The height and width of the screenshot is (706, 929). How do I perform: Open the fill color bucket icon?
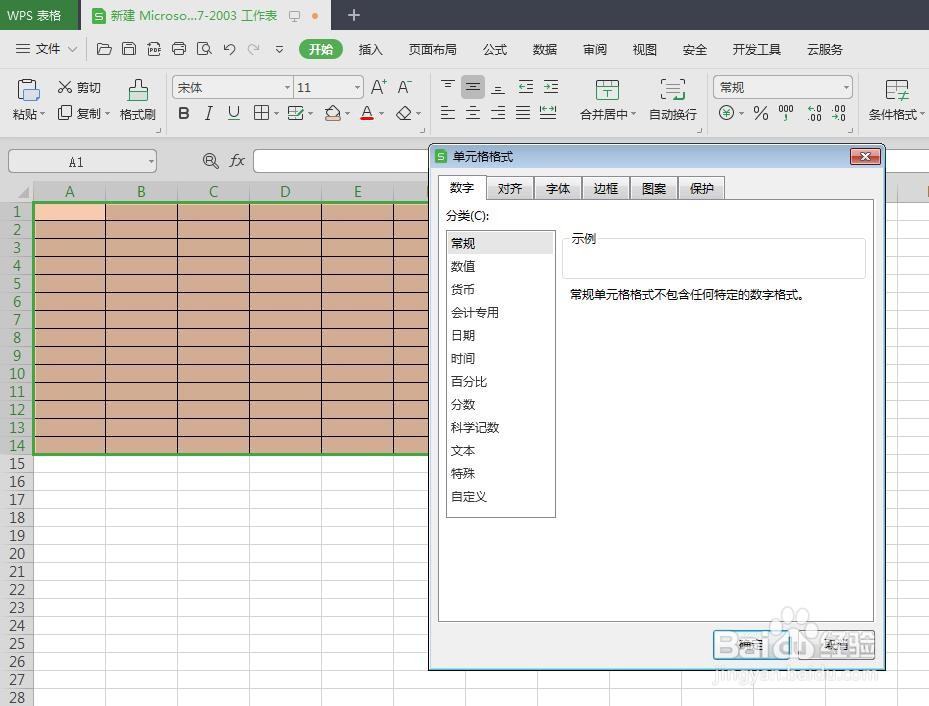pos(331,113)
